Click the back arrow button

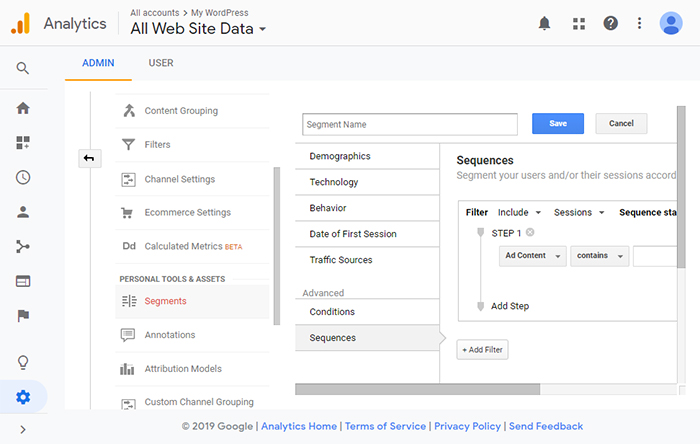pyautogui.click(x=89, y=158)
